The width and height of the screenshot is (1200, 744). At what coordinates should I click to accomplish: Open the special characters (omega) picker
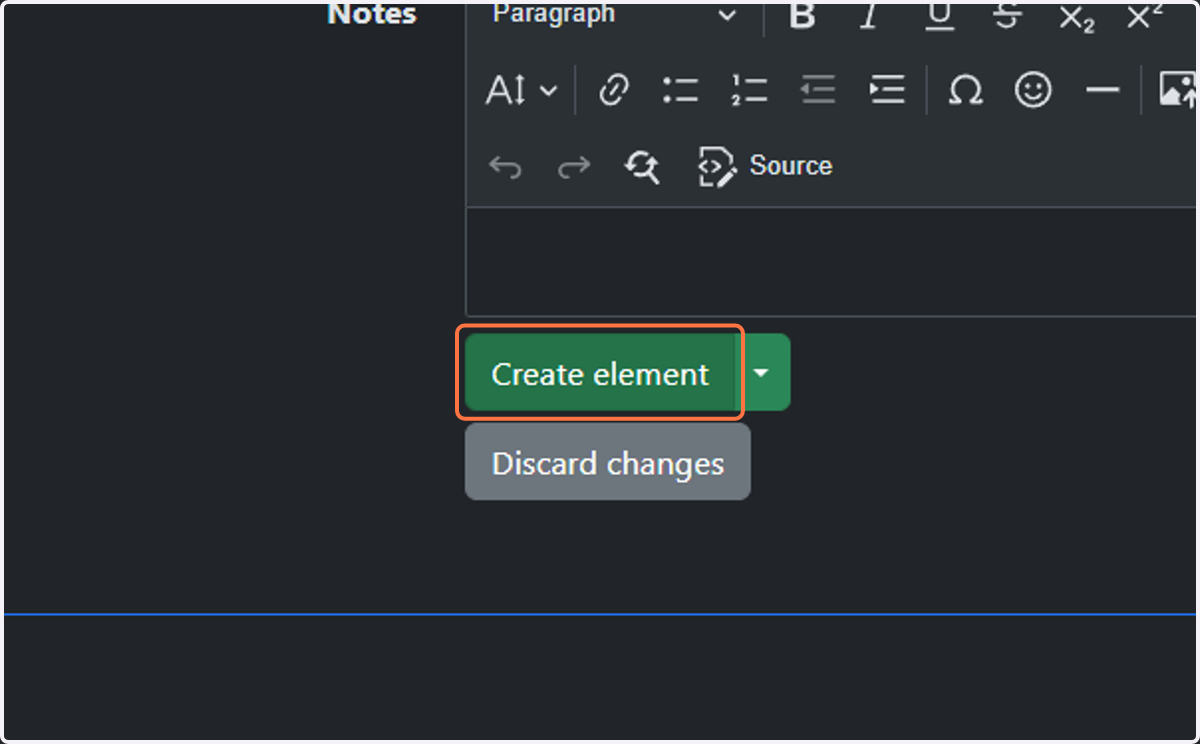coord(965,91)
